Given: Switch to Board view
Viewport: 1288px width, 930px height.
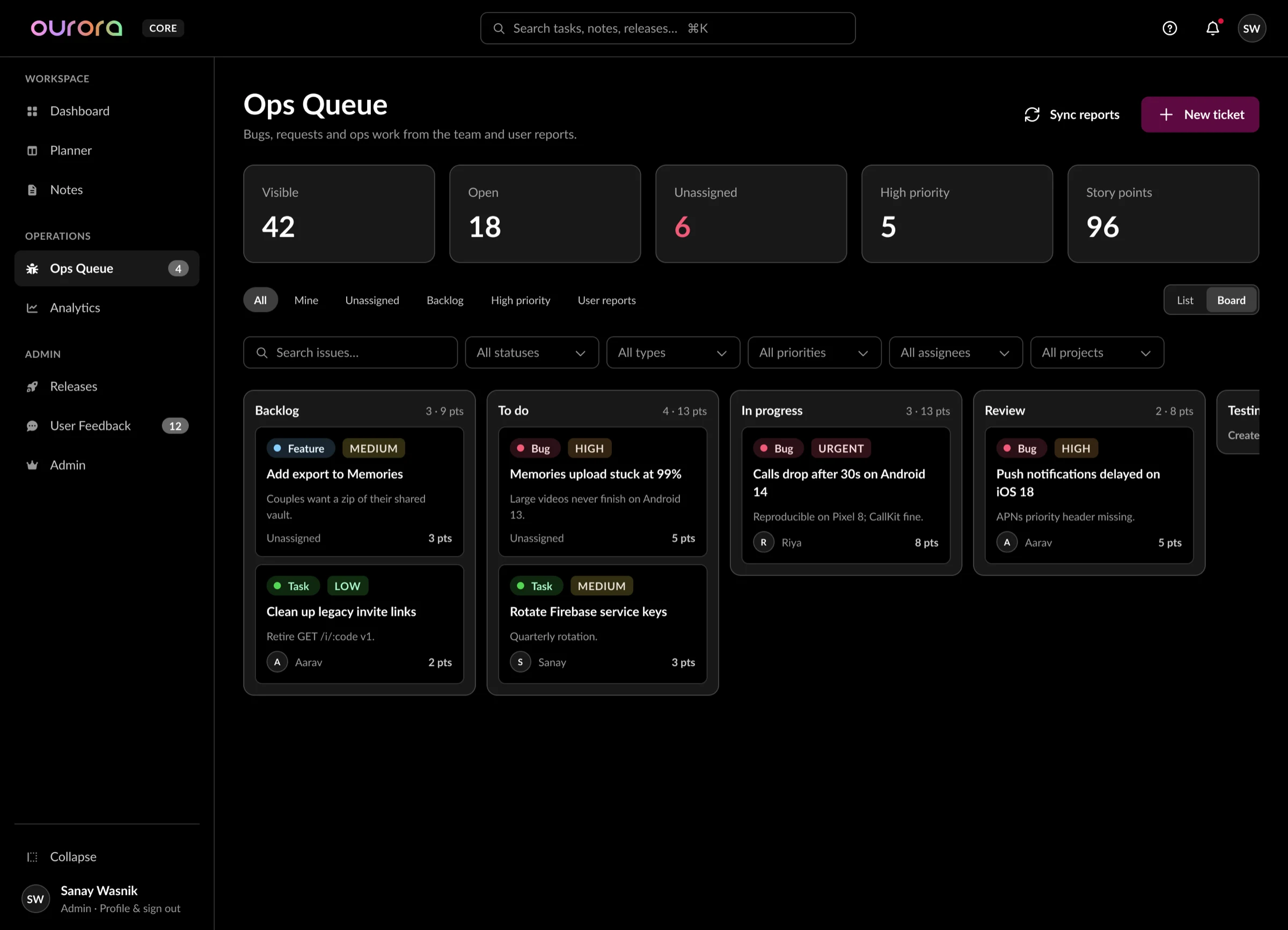Looking at the screenshot, I should (x=1231, y=300).
